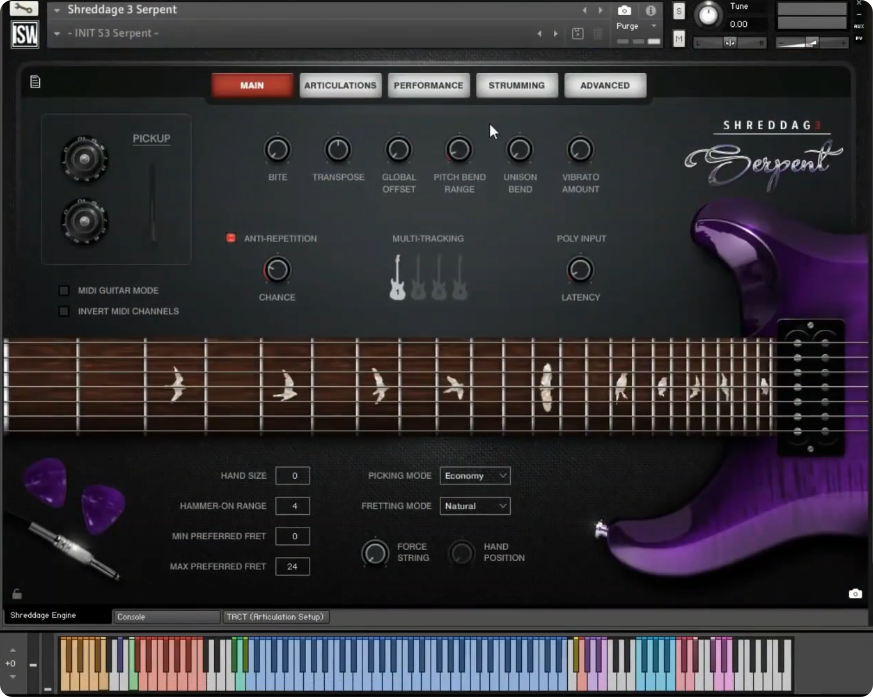873x697 pixels.
Task: Open the instrument info icon
Action: 650,11
